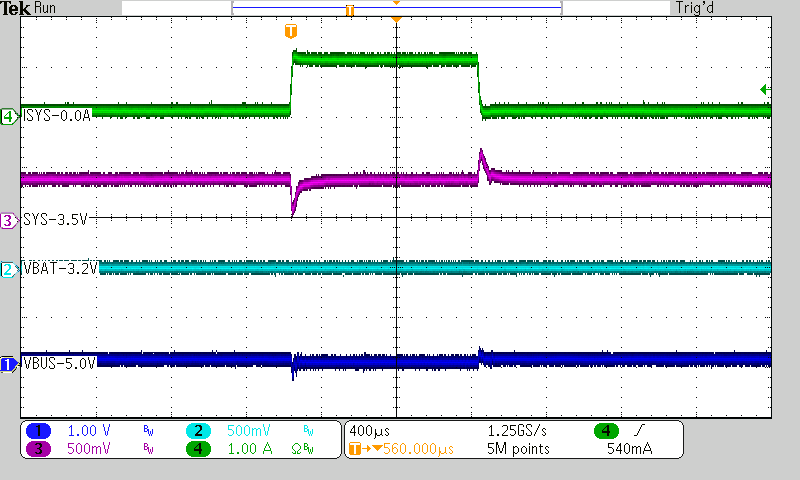Click the purple channel 3 badge
This screenshot has width=800, height=480.
tap(38, 449)
